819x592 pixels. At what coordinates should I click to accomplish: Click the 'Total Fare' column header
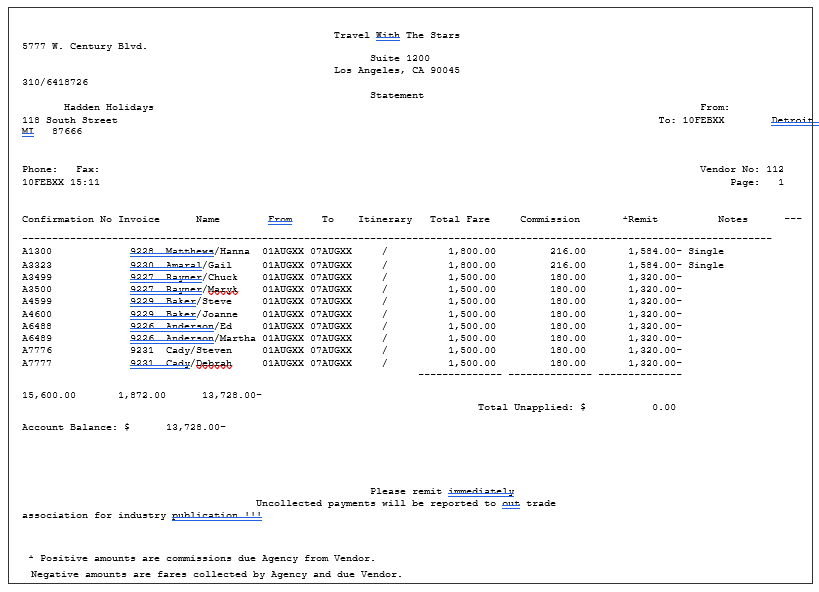460,219
